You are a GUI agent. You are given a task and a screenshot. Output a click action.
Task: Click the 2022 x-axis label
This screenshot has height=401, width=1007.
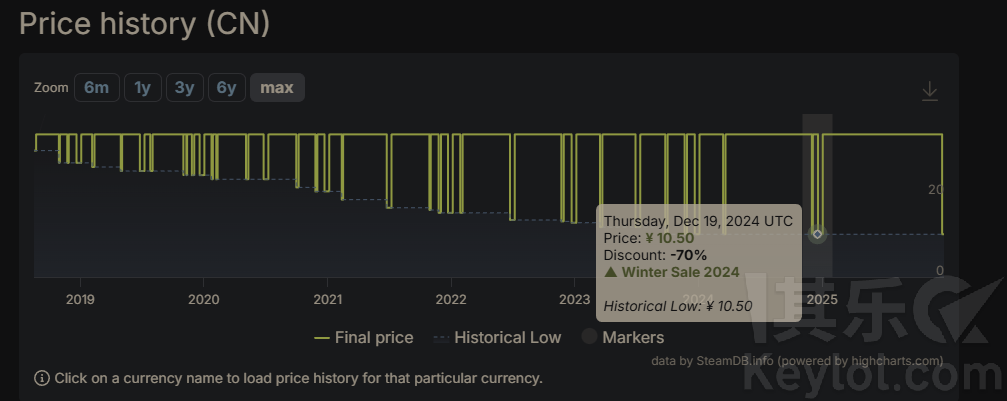pyautogui.click(x=451, y=298)
